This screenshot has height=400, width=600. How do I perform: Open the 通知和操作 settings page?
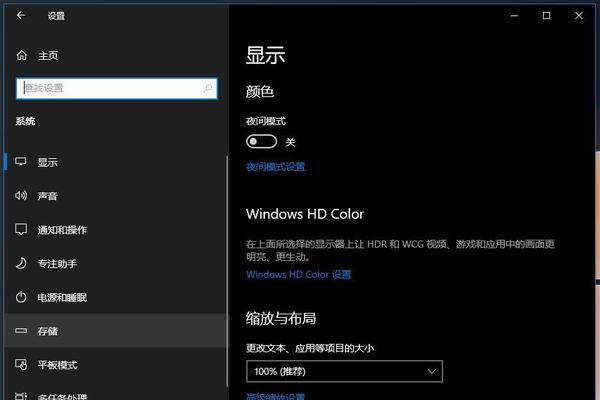click(x=116, y=229)
